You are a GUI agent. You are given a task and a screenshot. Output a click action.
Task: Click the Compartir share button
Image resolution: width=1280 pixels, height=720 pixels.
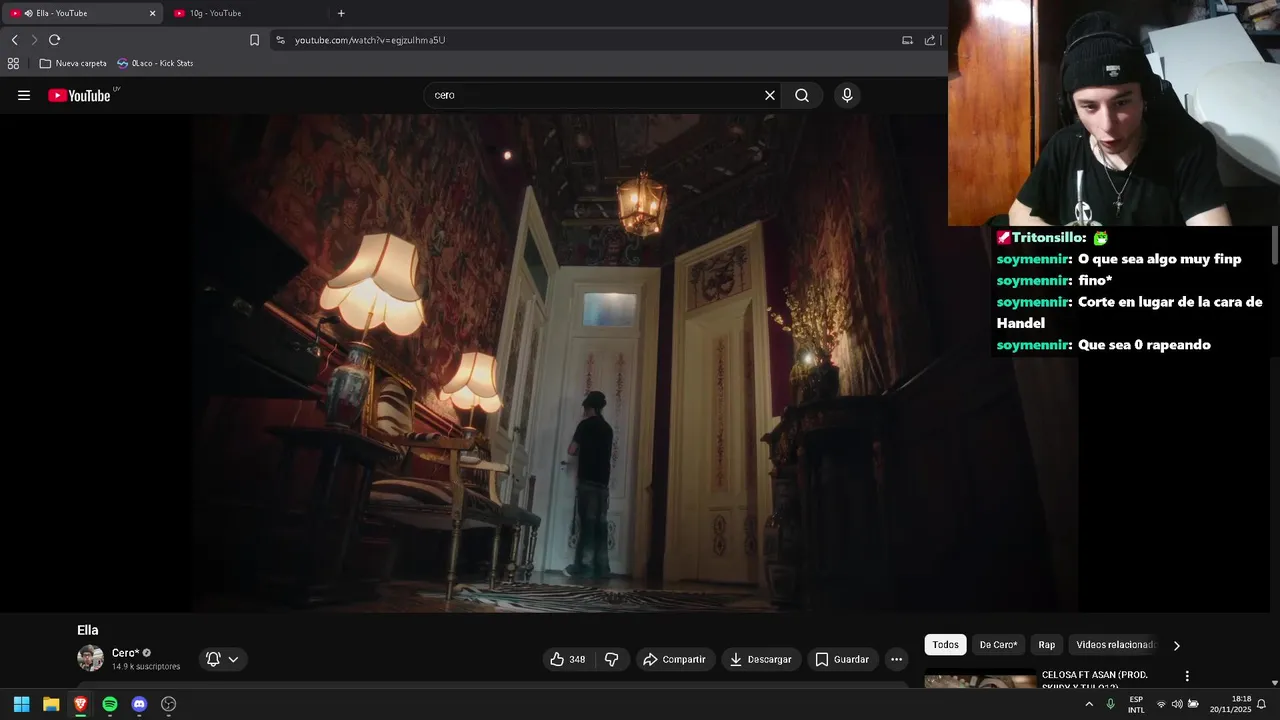pyautogui.click(x=675, y=659)
